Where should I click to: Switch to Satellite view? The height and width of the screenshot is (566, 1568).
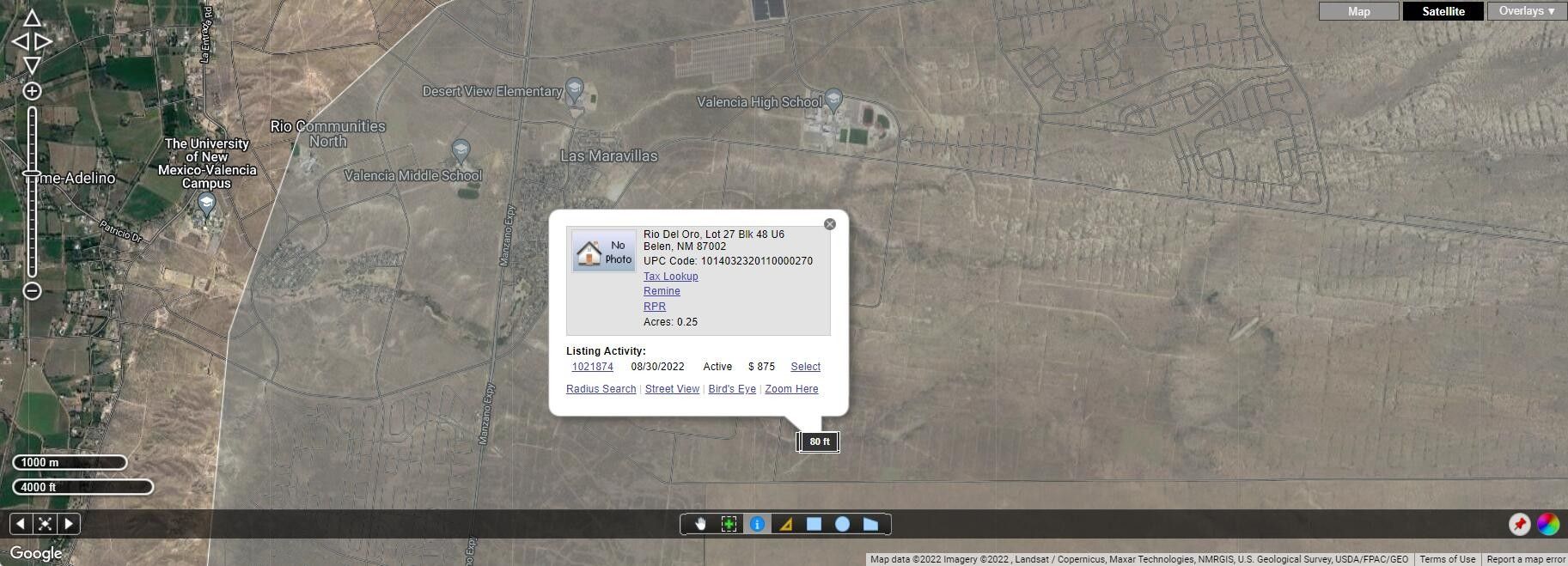[1443, 11]
